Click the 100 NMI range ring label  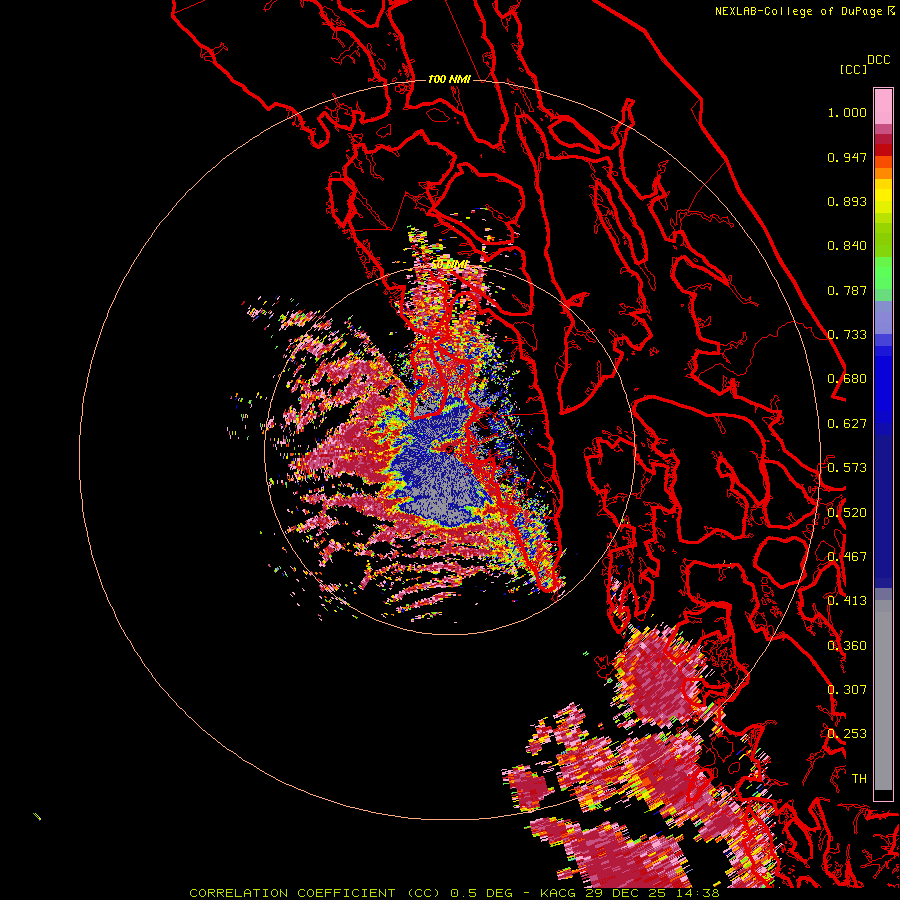(449, 79)
